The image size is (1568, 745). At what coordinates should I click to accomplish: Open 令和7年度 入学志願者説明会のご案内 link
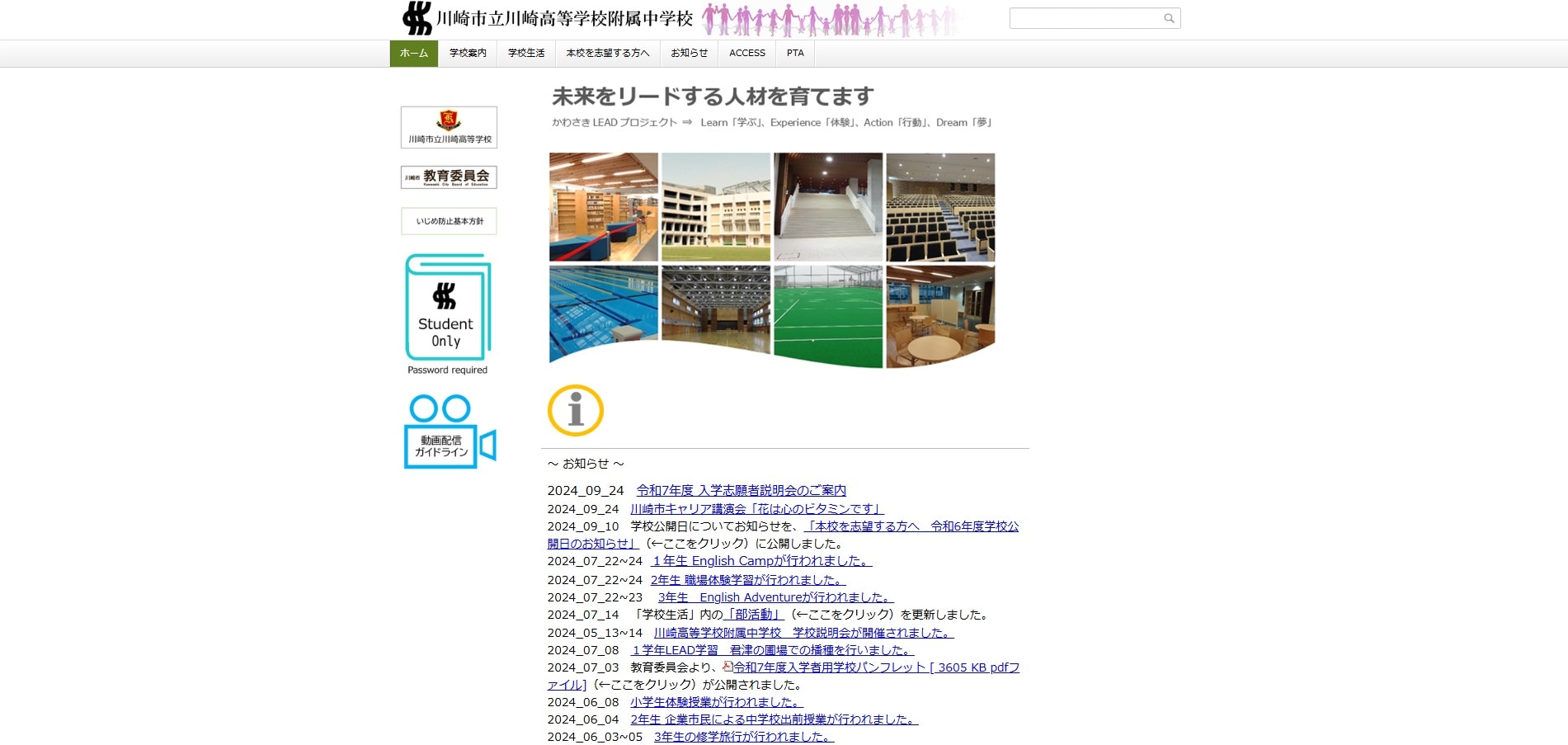click(741, 490)
